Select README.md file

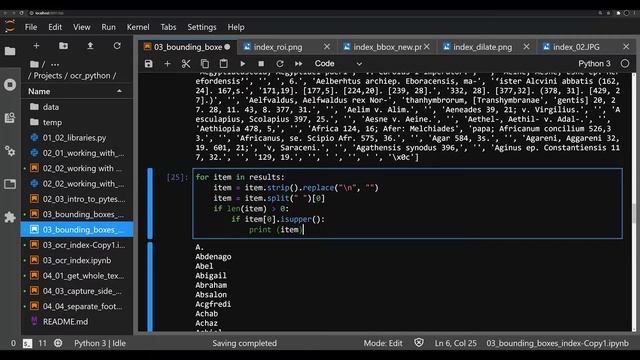click(77, 322)
